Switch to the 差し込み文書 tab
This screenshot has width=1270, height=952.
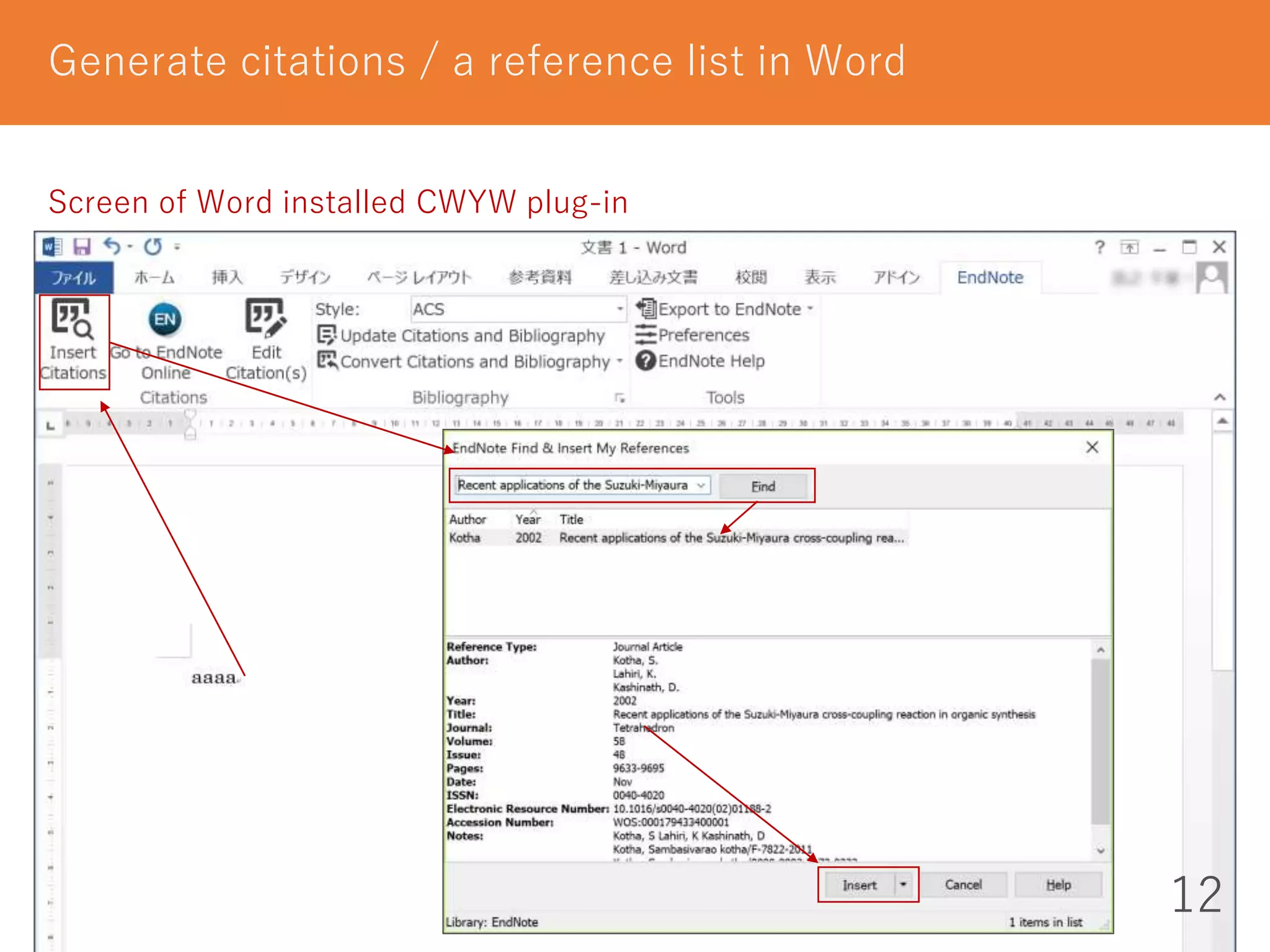(x=653, y=277)
